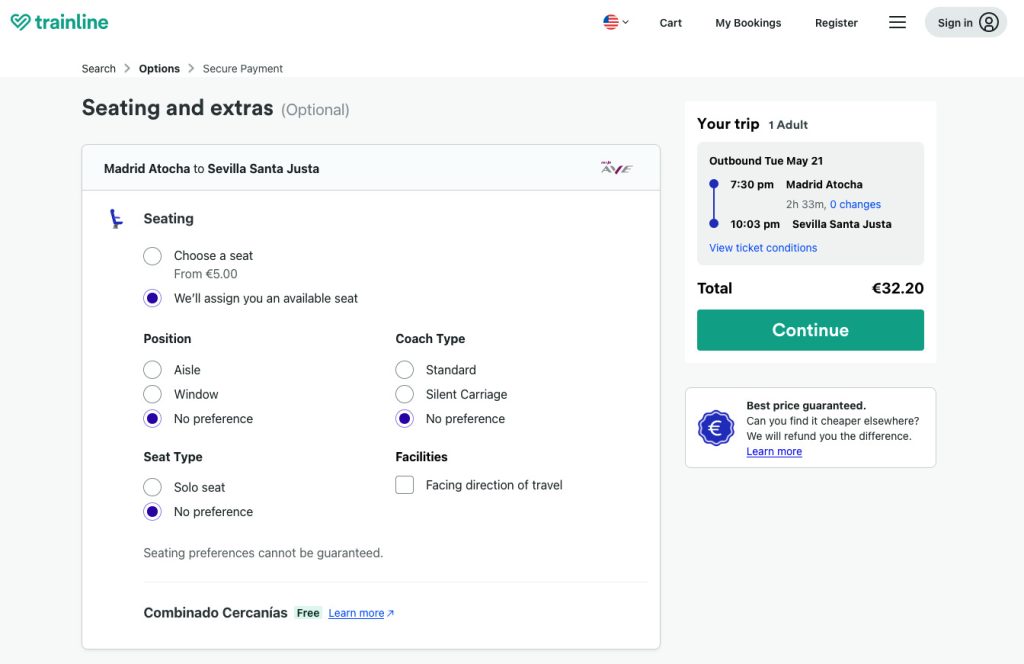The width and height of the screenshot is (1024, 664).
Task: Open the hamburger menu
Action: [x=897, y=22]
